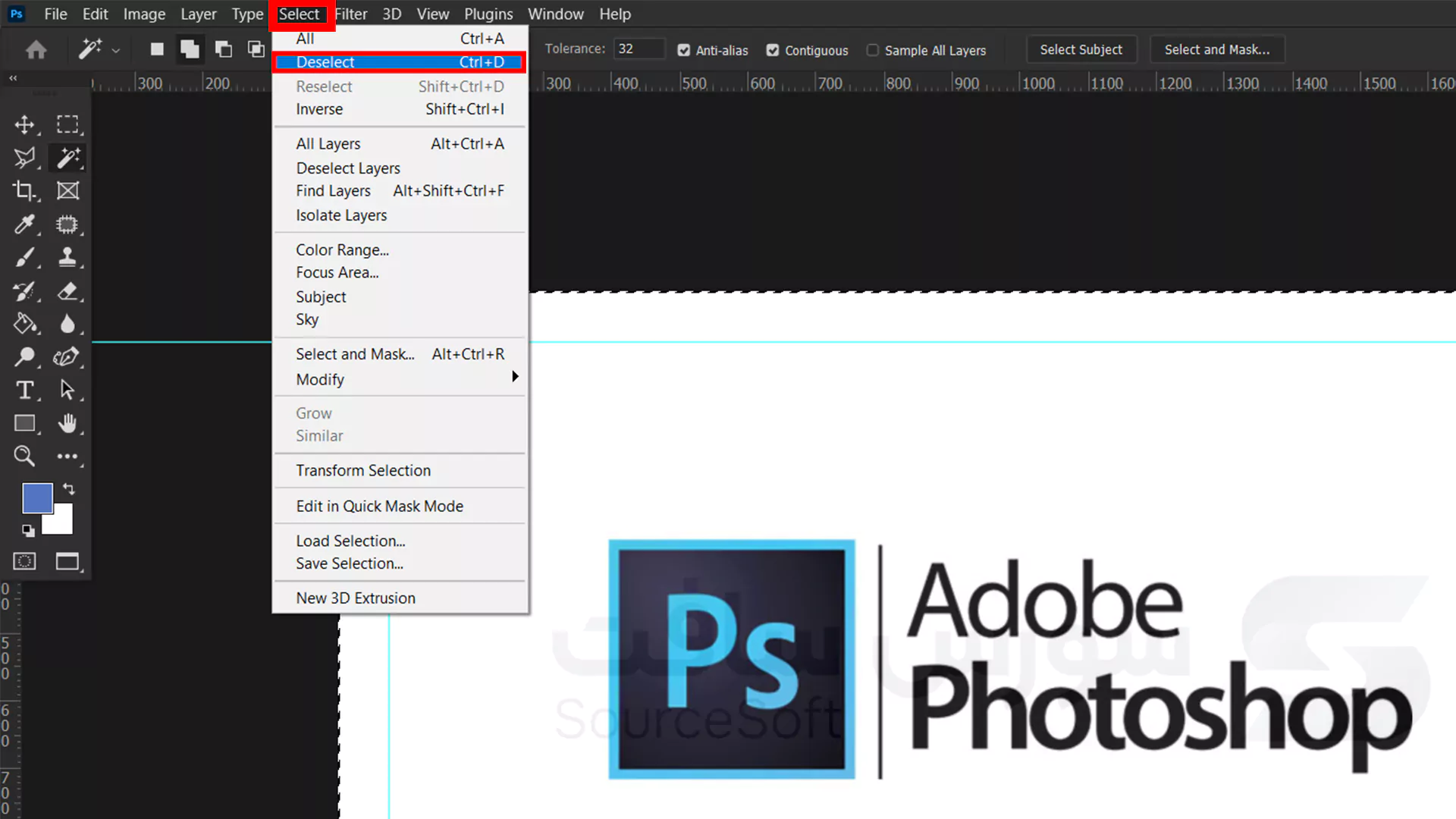Swap foreground and background colors
This screenshot has height=819, width=1456.
(x=69, y=489)
